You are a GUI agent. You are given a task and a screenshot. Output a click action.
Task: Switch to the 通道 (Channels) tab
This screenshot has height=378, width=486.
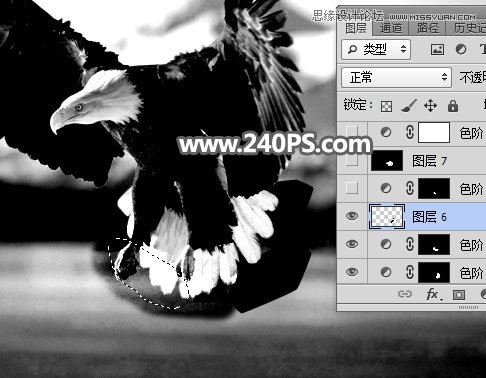(391, 28)
